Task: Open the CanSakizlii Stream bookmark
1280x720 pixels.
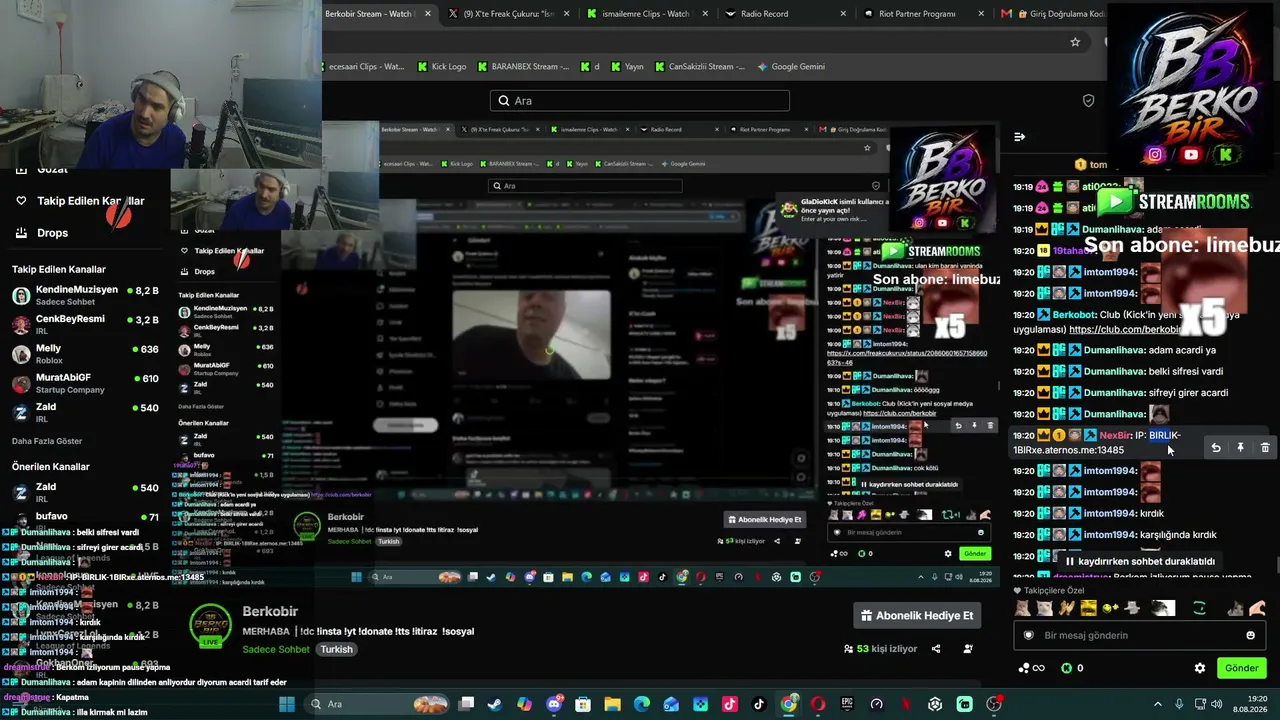Action: click(700, 67)
